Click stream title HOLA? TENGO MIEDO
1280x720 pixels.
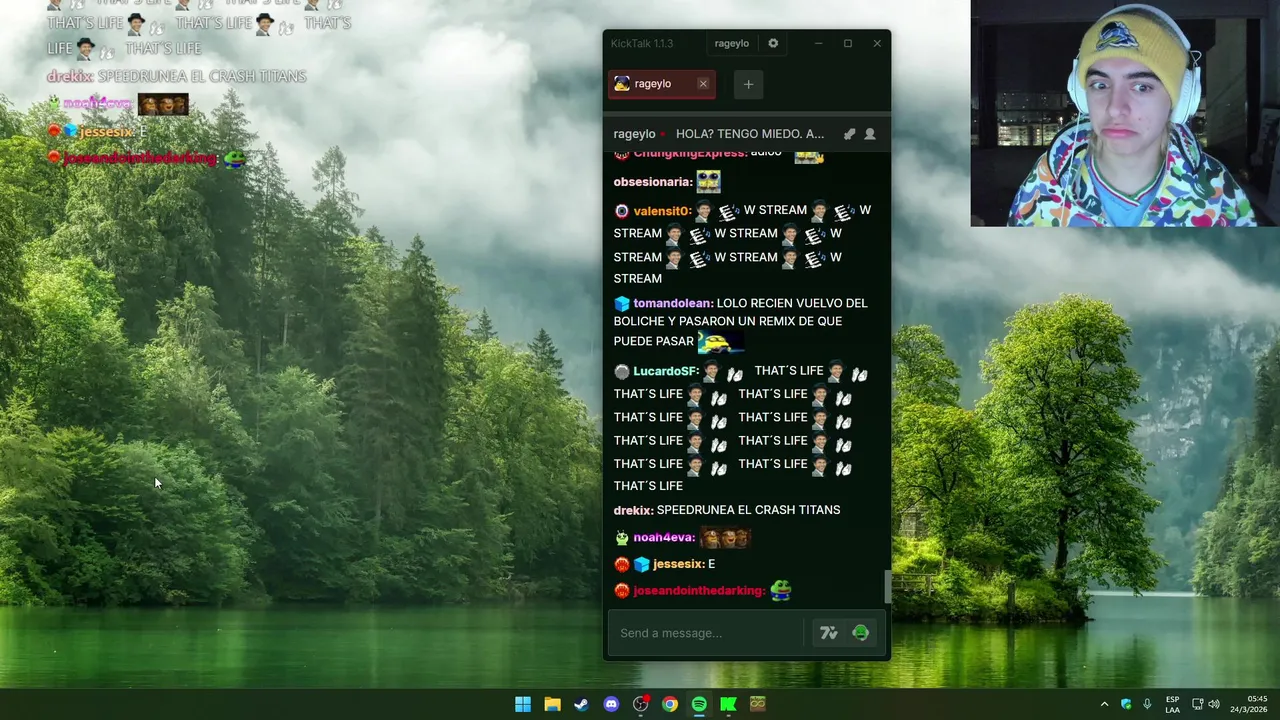coord(750,134)
